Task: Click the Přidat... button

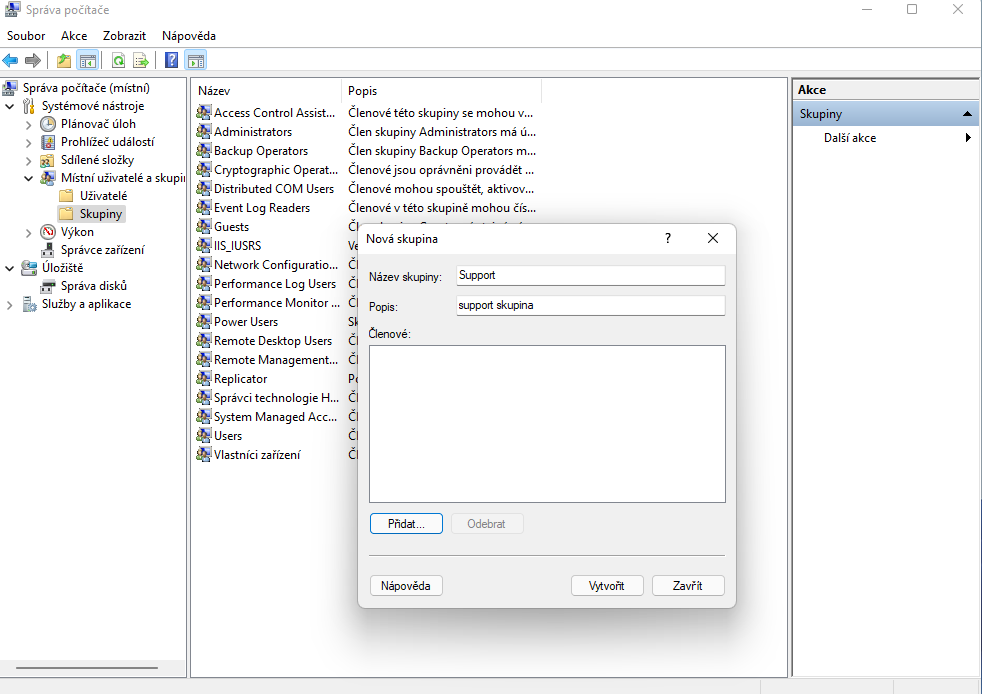Action: (406, 524)
